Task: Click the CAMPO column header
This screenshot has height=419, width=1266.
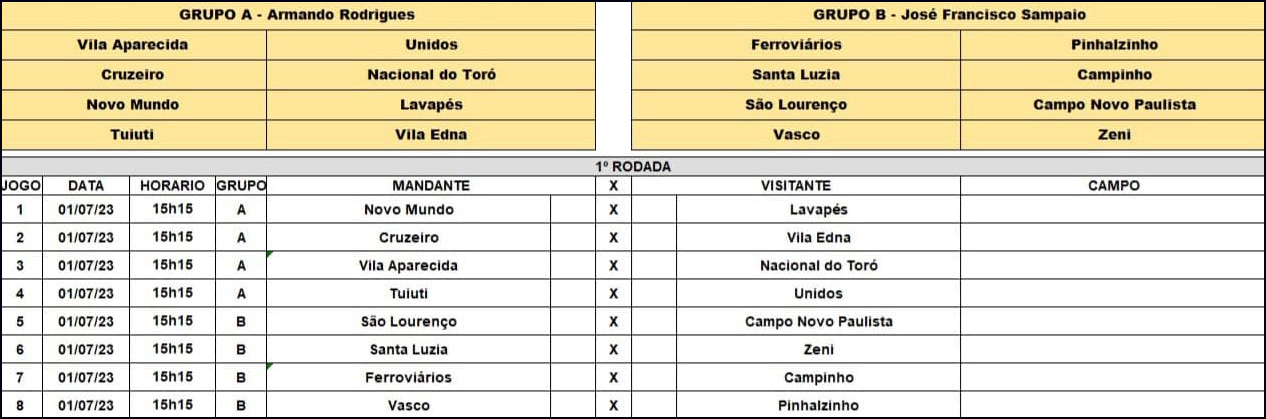Action: pyautogui.click(x=1113, y=186)
